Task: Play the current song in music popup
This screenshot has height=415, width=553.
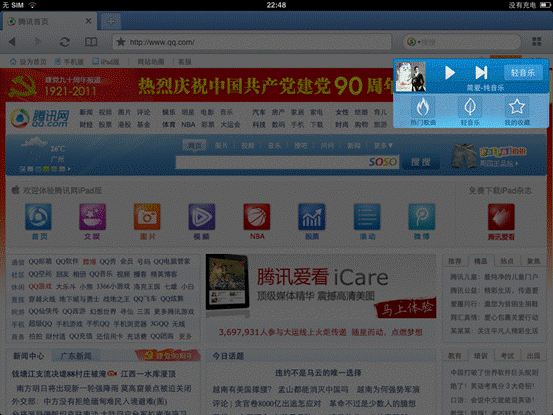Action: click(x=450, y=73)
